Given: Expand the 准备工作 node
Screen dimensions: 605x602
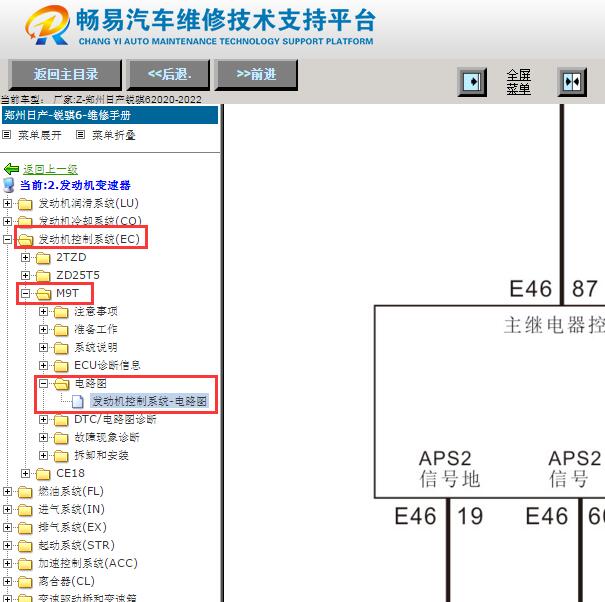Looking at the screenshot, I should (44, 329).
